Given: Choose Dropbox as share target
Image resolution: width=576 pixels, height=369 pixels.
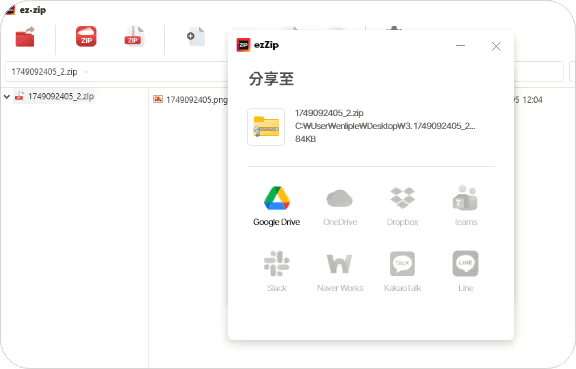Looking at the screenshot, I should pos(403,206).
